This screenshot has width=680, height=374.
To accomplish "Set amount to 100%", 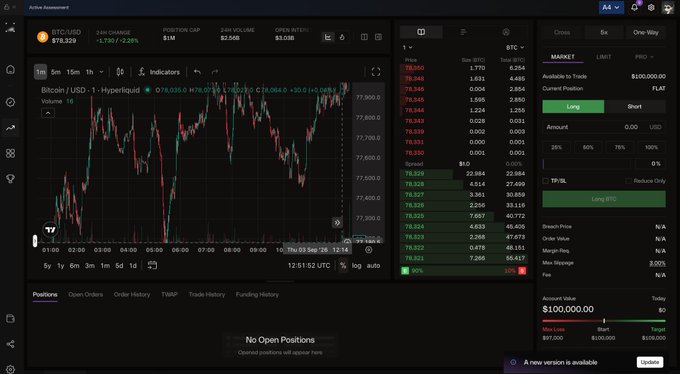I will 651,148.
